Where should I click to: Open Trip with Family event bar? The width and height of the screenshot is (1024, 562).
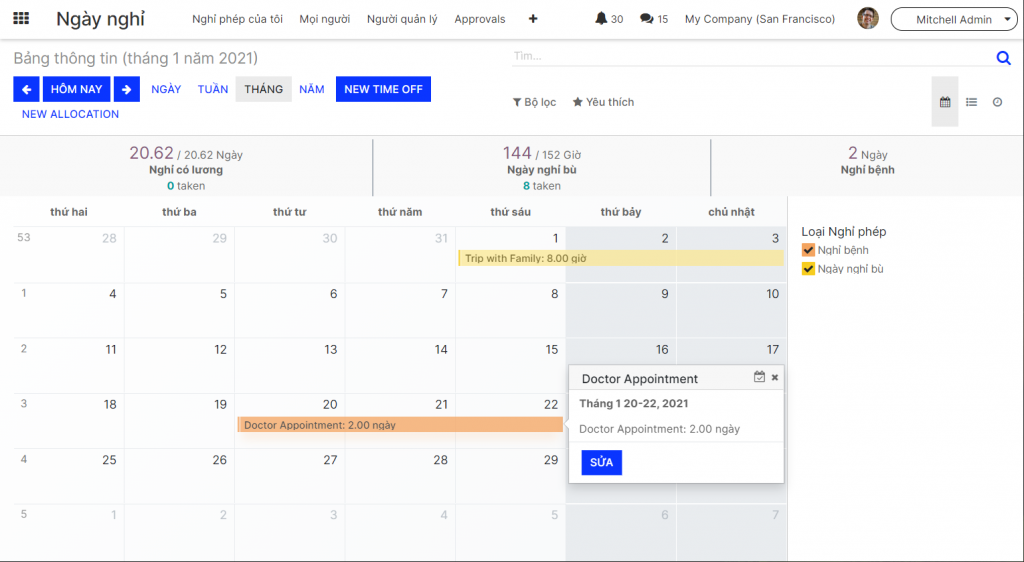(x=621, y=258)
